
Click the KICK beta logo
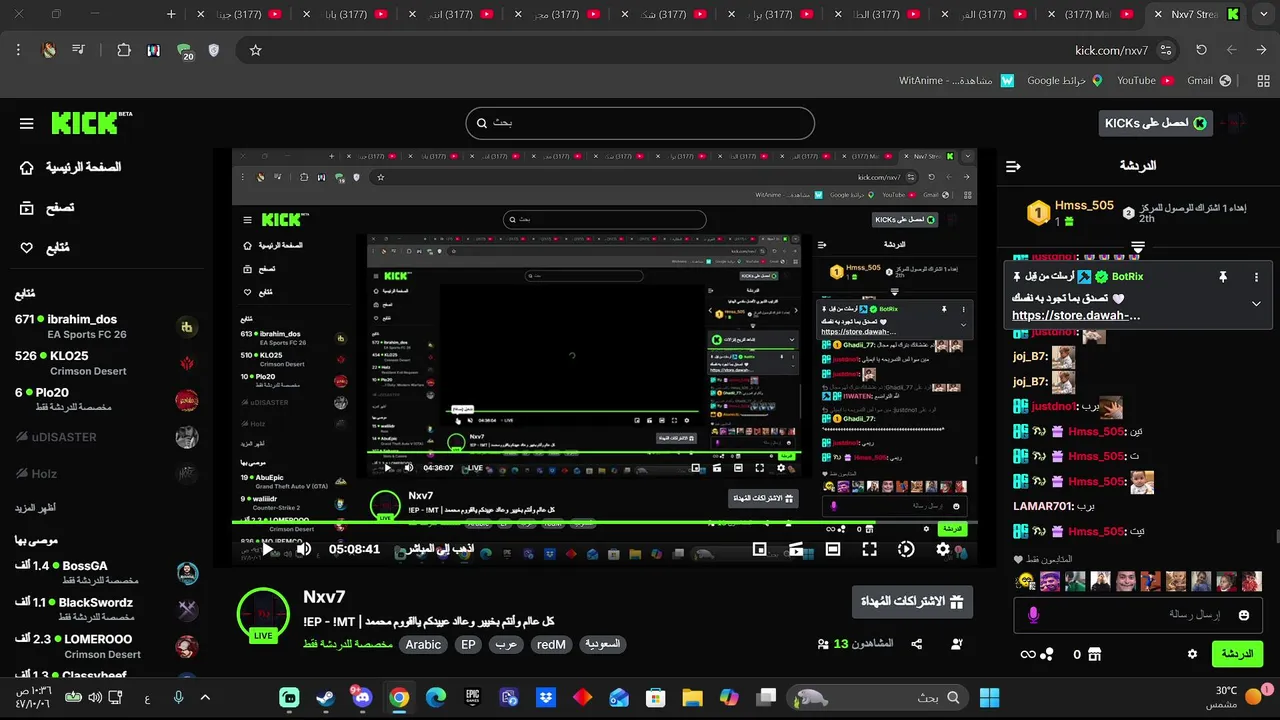91,122
